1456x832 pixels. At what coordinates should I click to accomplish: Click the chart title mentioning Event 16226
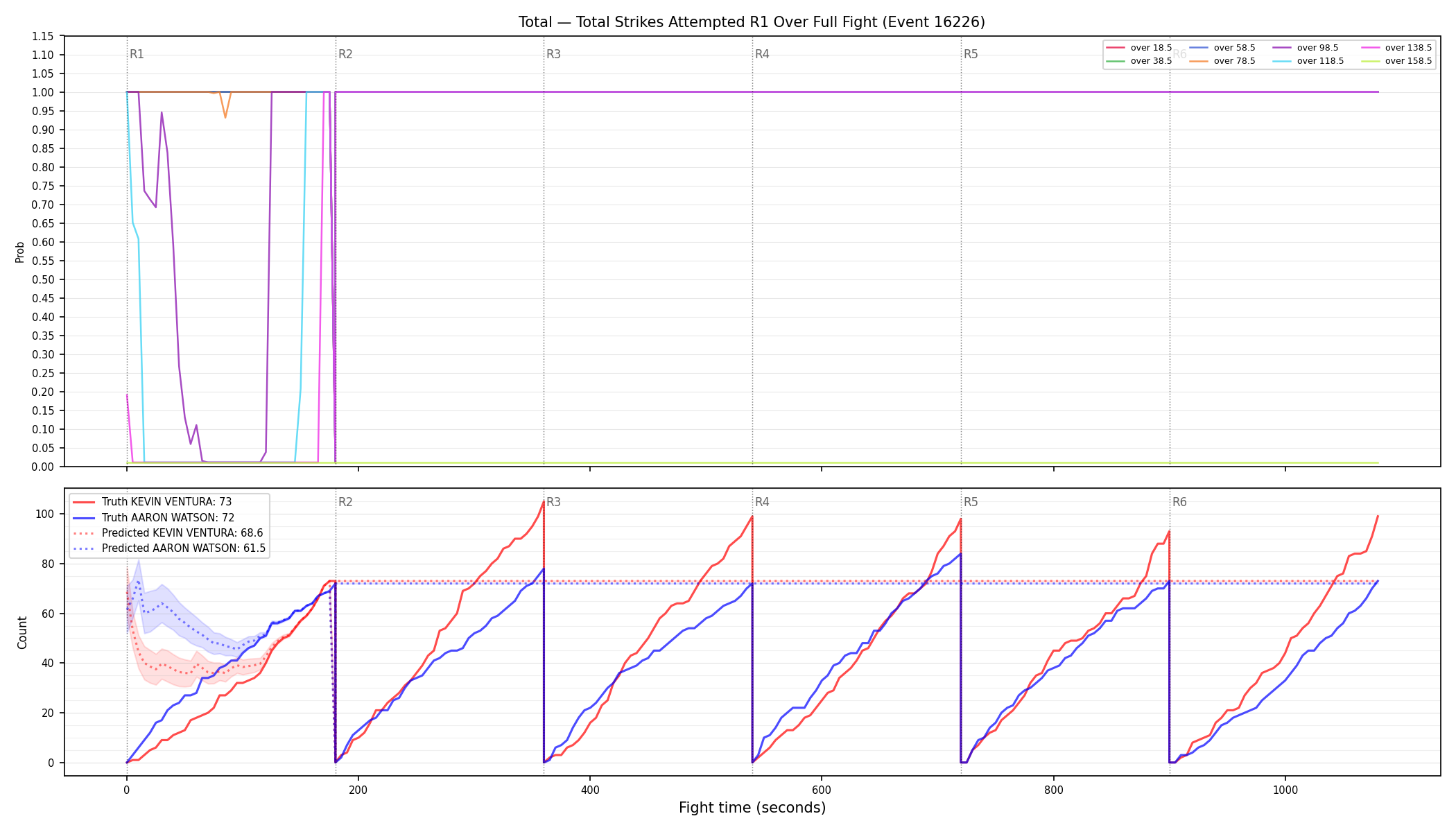click(752, 22)
